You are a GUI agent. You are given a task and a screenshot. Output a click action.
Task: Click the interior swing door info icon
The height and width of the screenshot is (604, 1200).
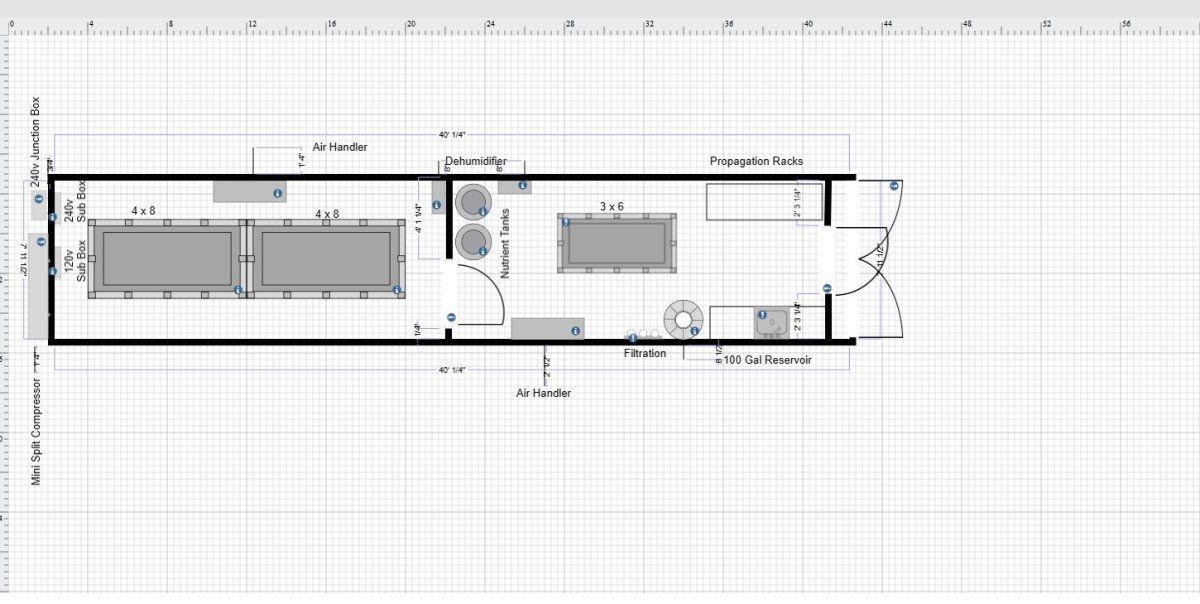pos(451,317)
